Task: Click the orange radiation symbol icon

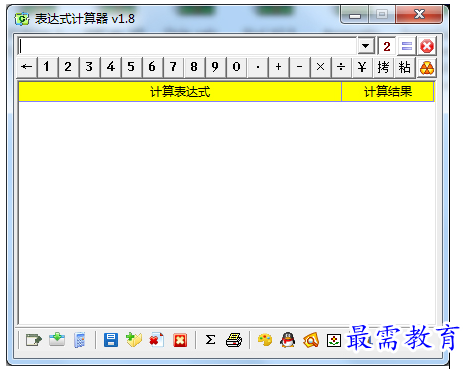Action: point(427,68)
